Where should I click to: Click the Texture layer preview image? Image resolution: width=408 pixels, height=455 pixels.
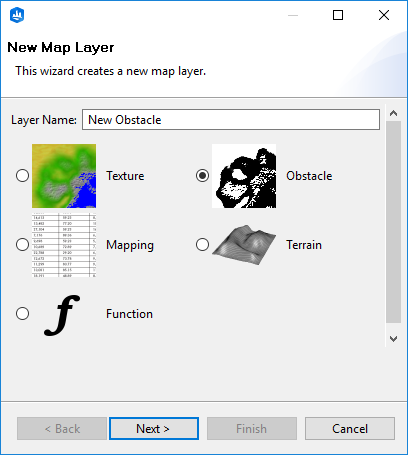[64, 176]
